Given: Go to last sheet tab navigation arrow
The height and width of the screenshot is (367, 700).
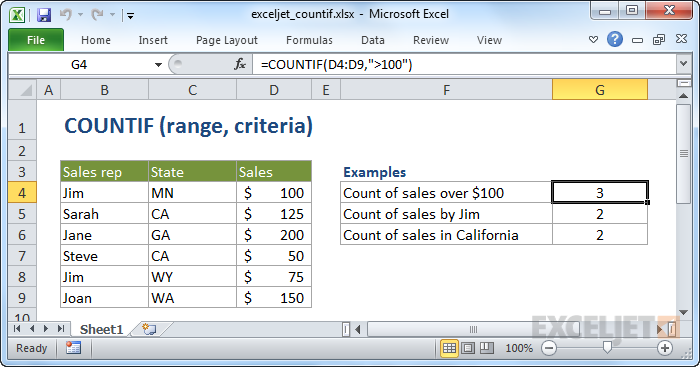Looking at the screenshot, I should click(61, 329).
